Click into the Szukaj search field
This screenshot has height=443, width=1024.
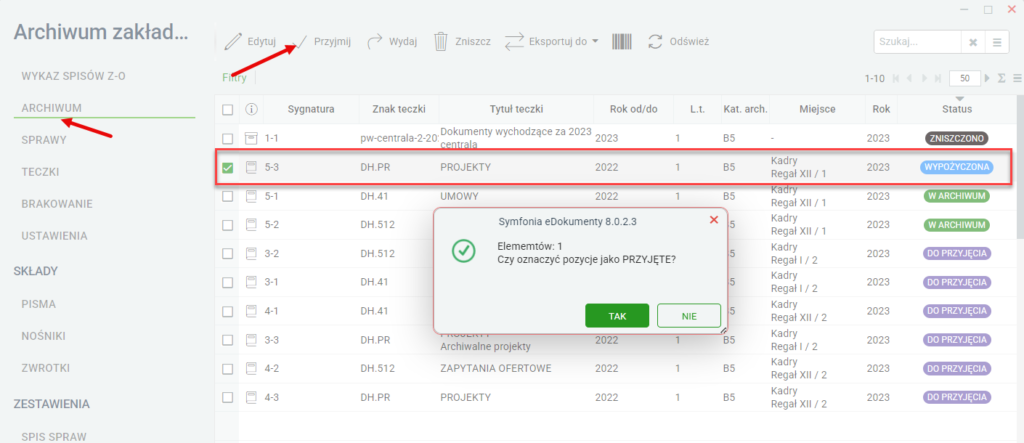tap(918, 42)
